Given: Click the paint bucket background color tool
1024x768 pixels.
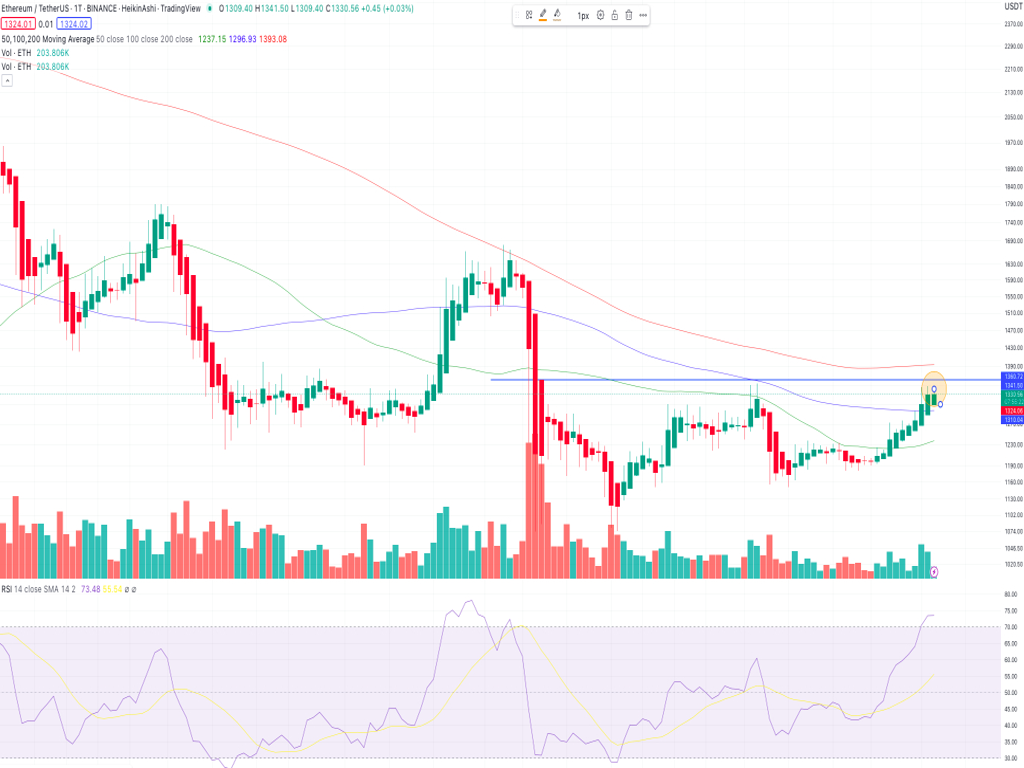Looking at the screenshot, I should tap(558, 15).
